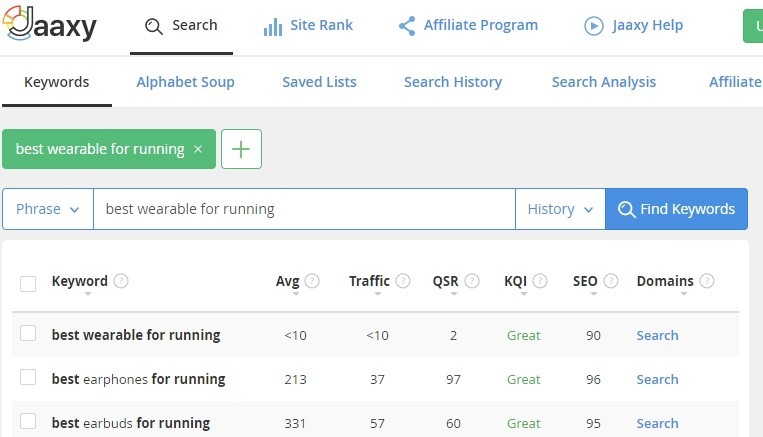Check the 'best earphones for running' row

28,377
